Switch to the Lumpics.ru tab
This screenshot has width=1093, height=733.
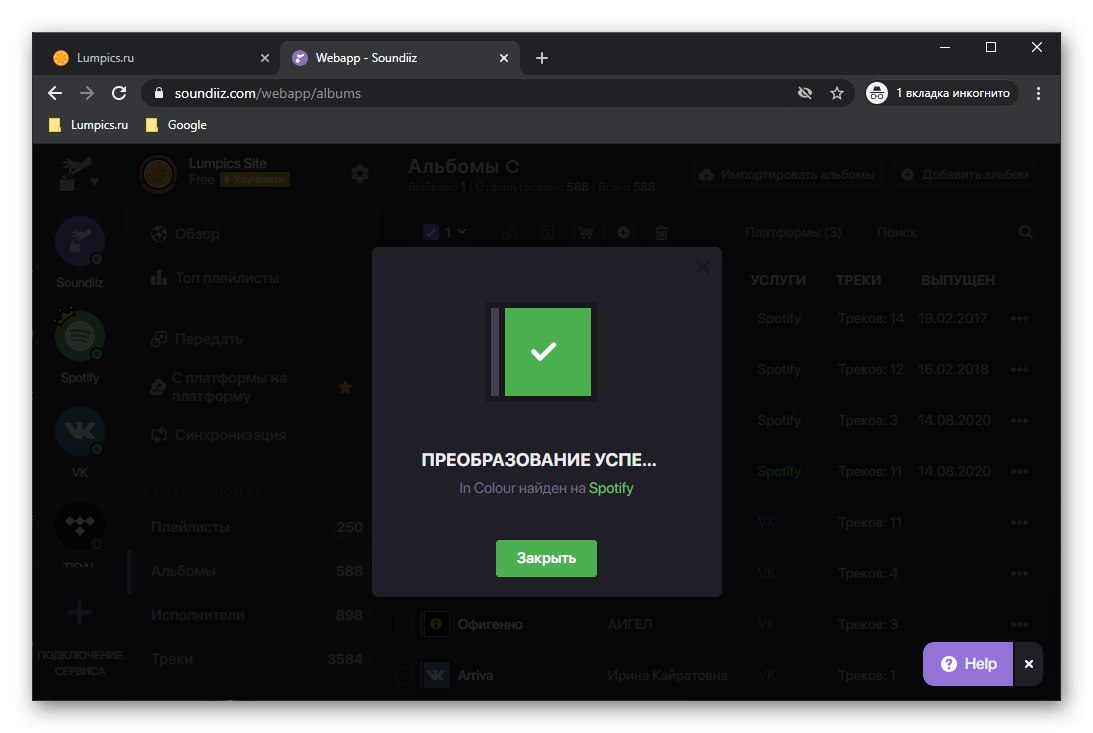[157, 58]
